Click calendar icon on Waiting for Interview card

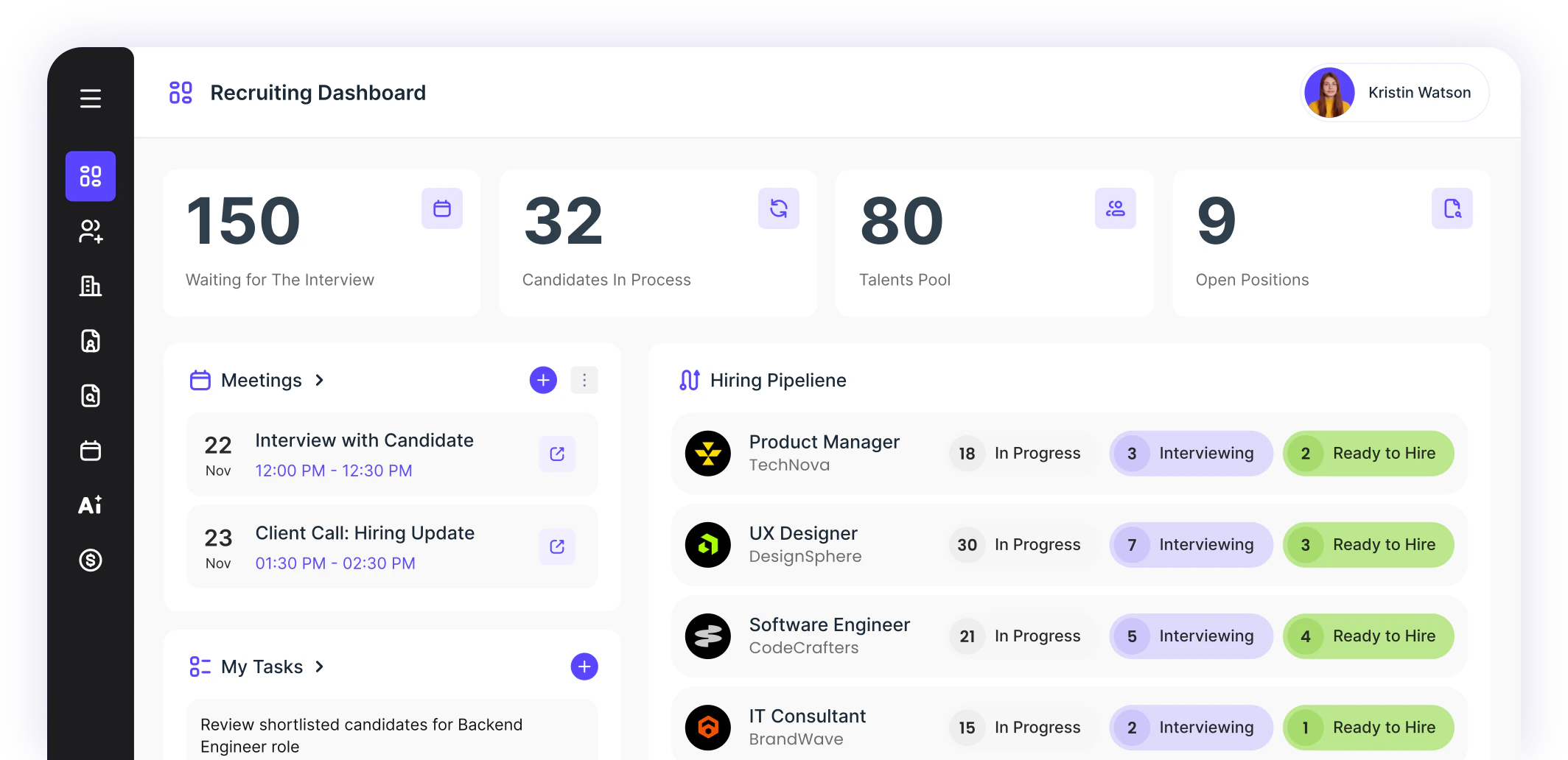pyautogui.click(x=442, y=208)
